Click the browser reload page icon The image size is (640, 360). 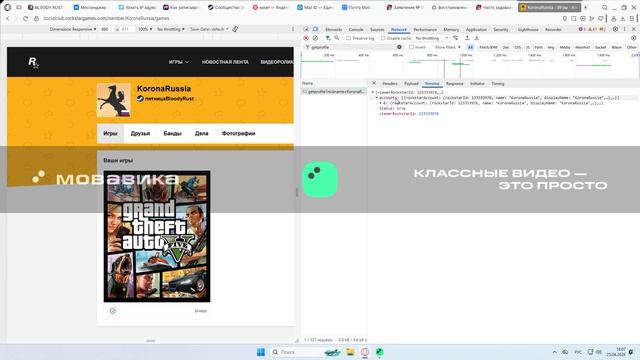[x=25, y=18]
